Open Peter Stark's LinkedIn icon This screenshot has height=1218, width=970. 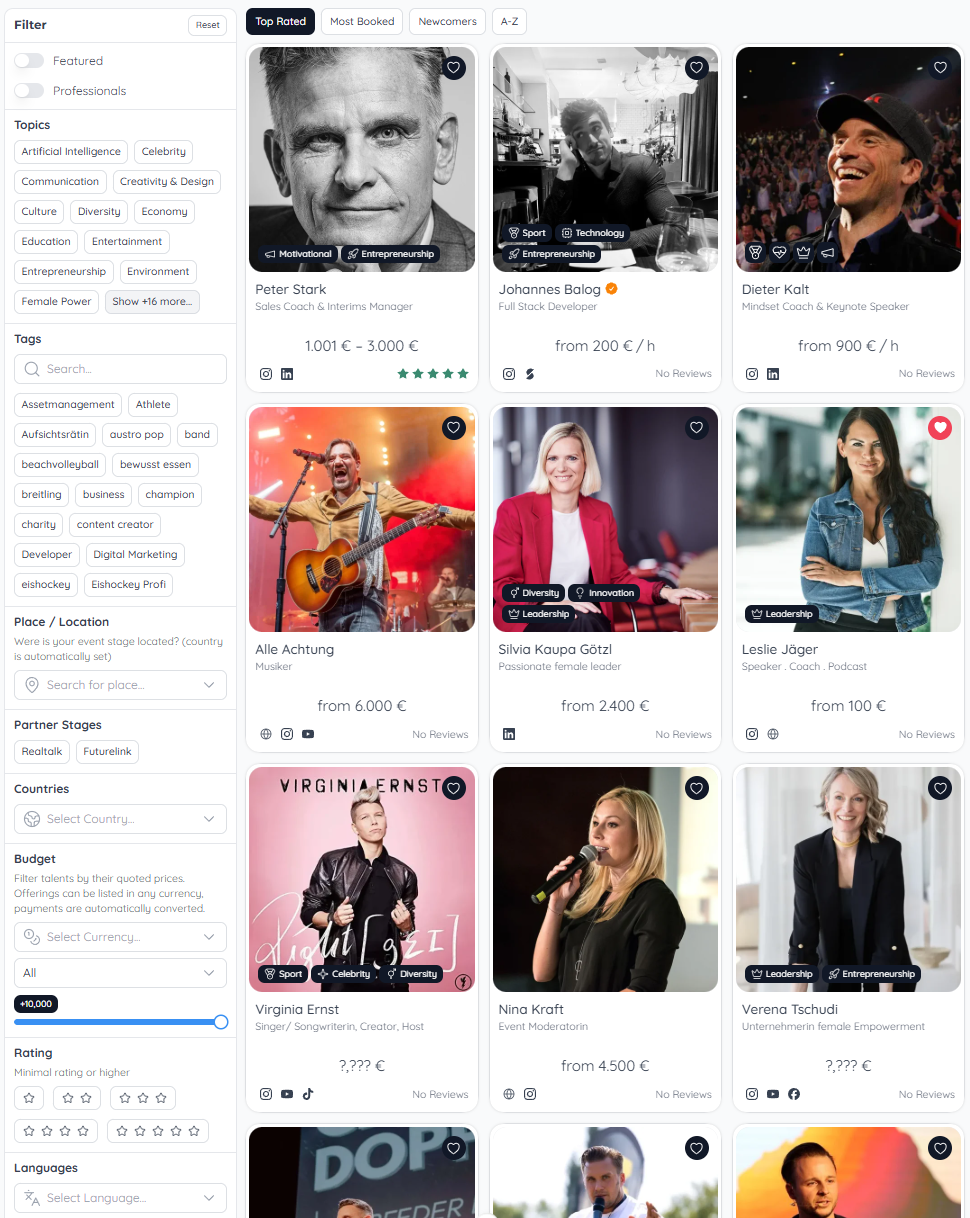click(x=287, y=374)
